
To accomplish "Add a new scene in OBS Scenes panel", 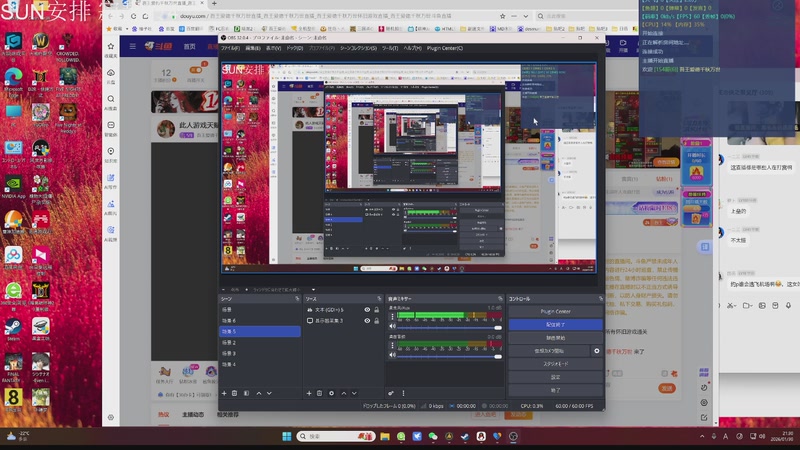I will (x=224, y=393).
